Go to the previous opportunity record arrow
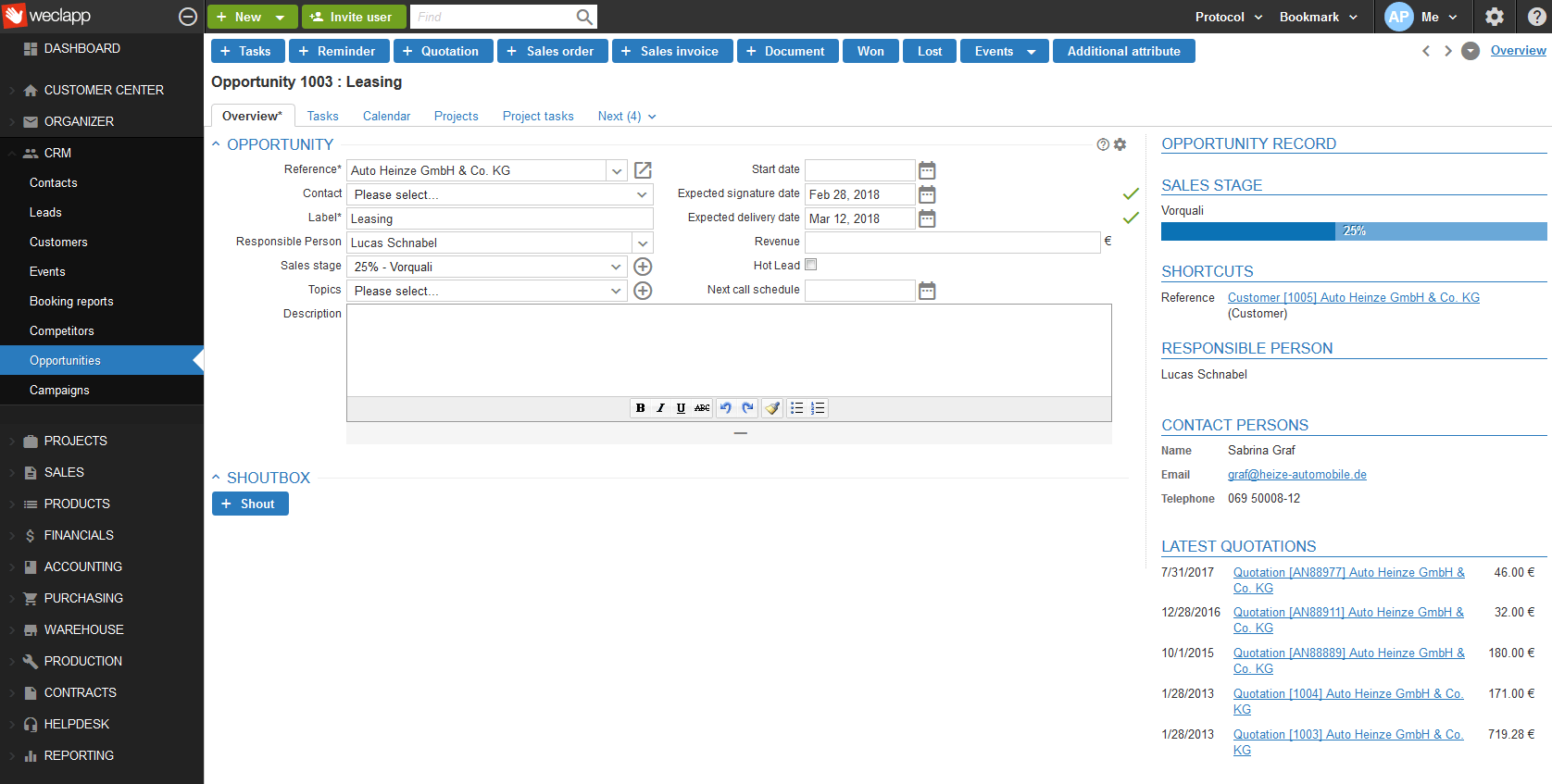Image resolution: width=1552 pixels, height=784 pixels. tap(1426, 51)
